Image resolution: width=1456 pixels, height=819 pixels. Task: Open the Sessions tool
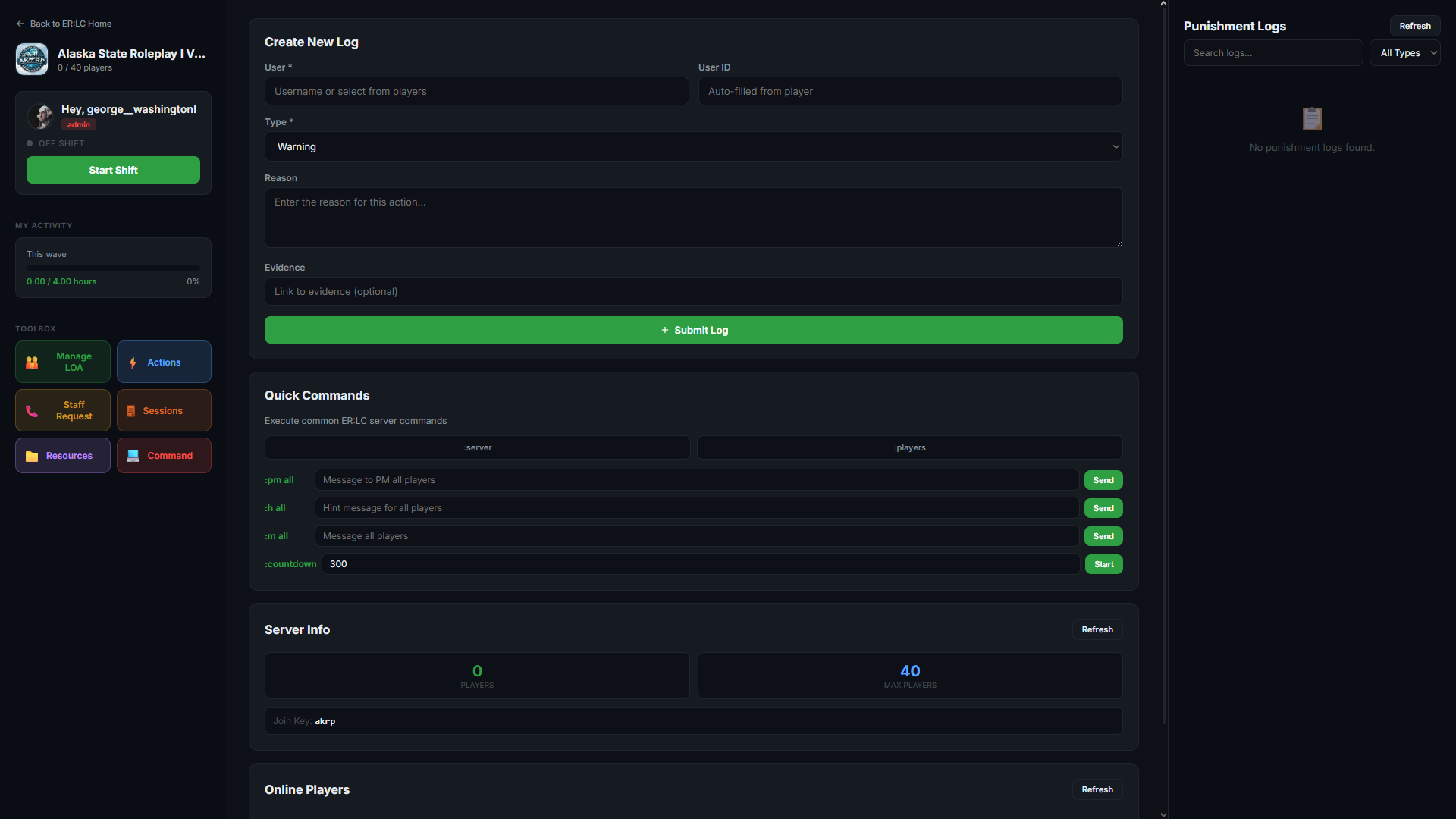click(164, 410)
